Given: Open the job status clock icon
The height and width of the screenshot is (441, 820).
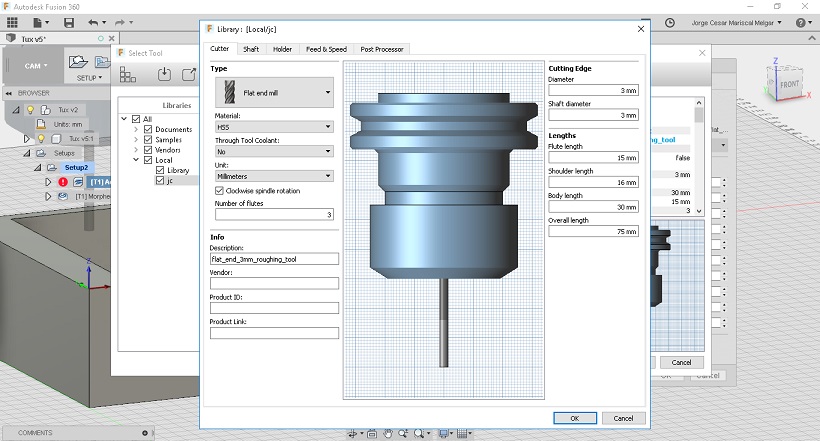Looking at the screenshot, I should coord(669,22).
